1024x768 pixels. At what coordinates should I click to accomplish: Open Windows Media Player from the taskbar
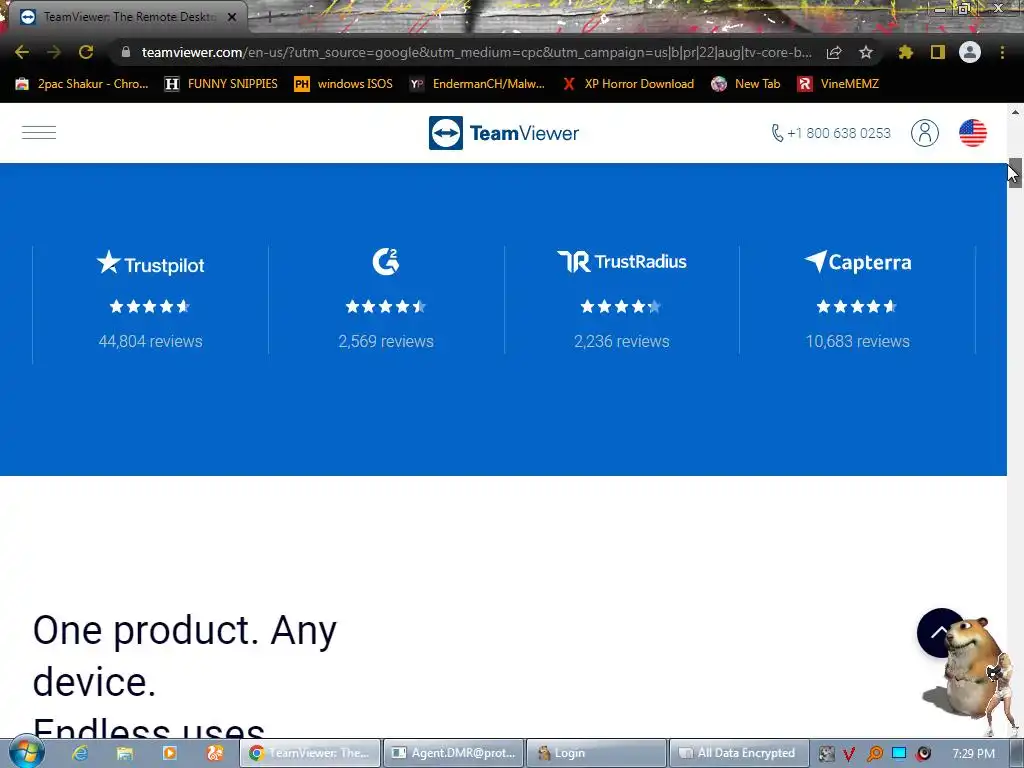point(169,753)
